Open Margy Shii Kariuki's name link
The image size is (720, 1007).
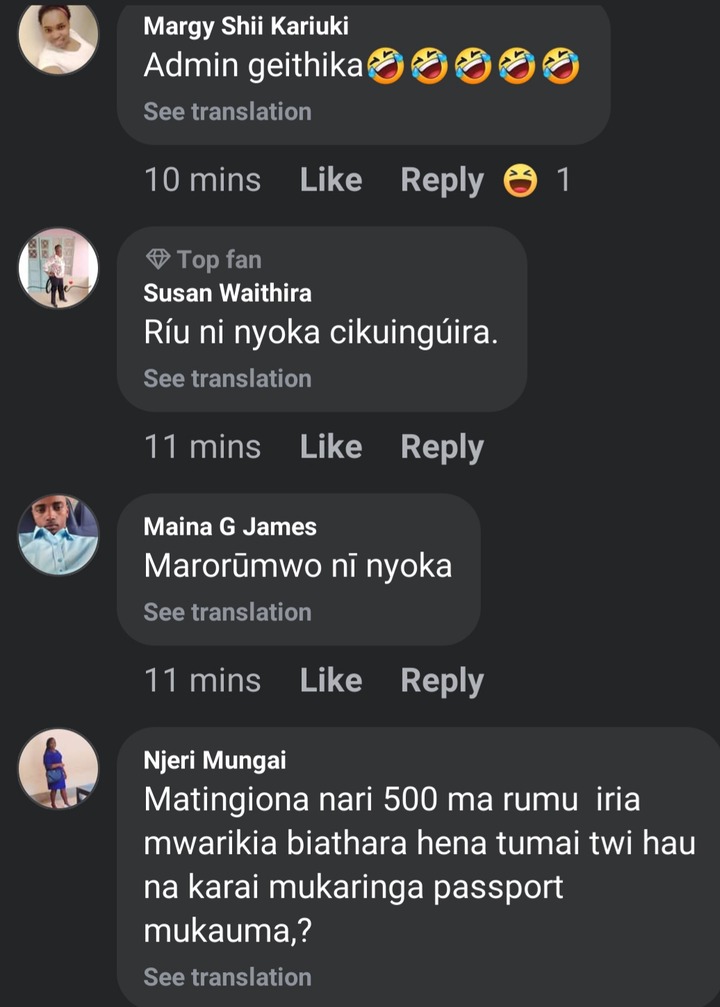tap(246, 27)
